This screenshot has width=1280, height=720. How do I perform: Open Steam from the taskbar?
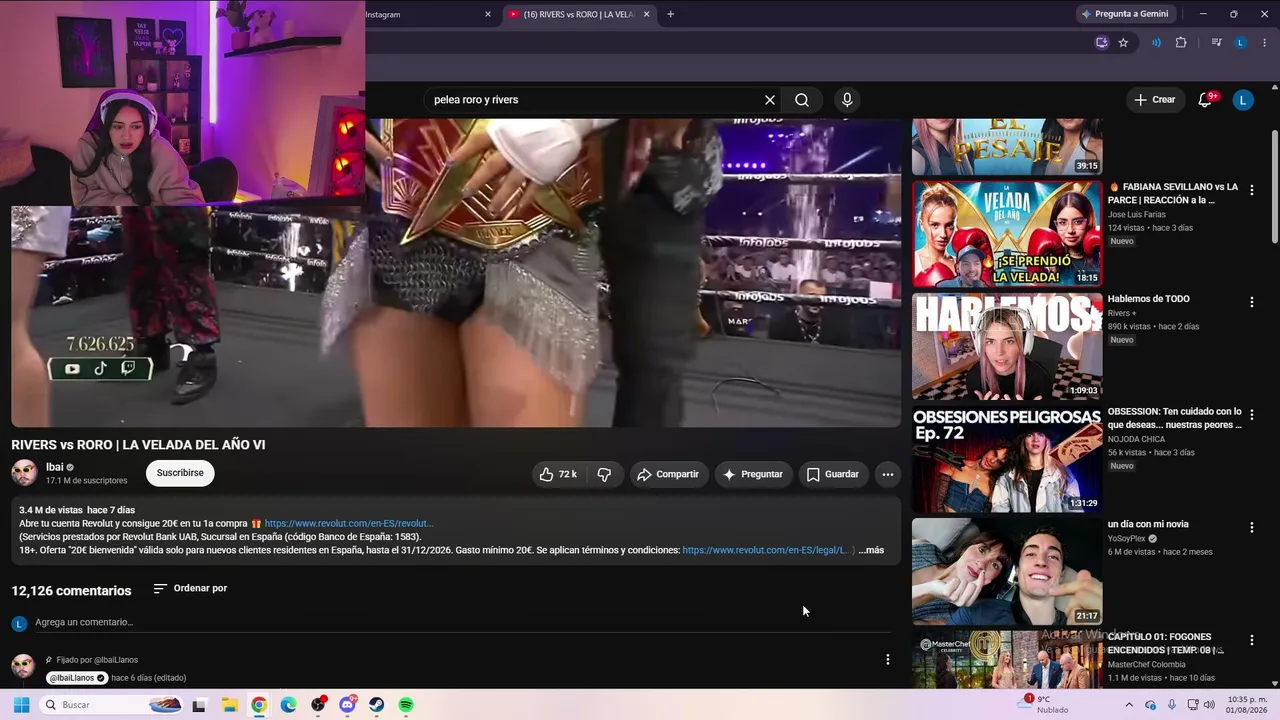pos(376,705)
